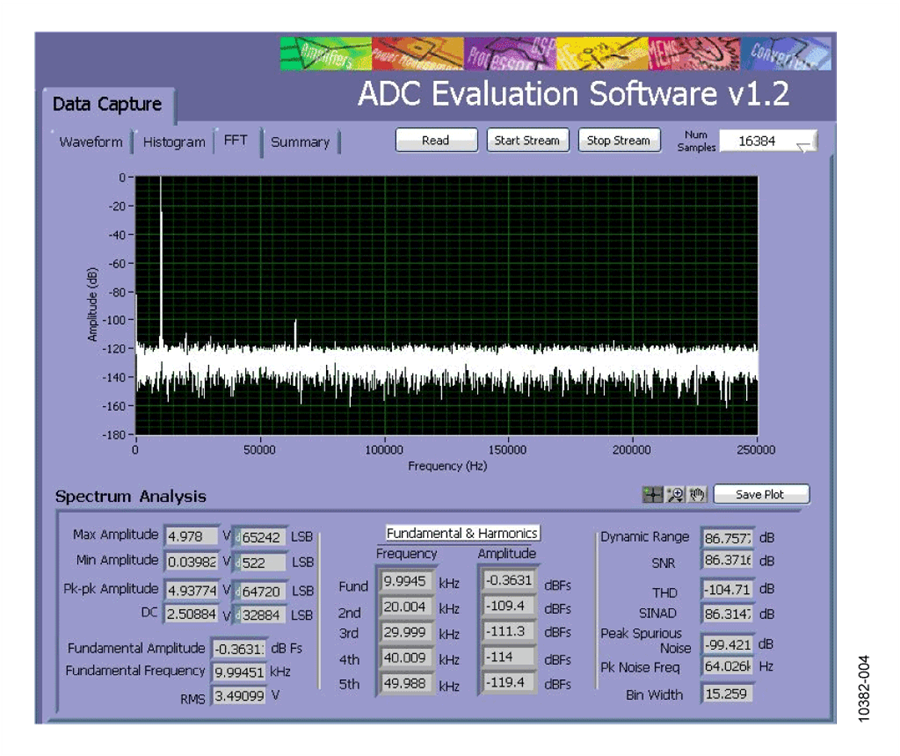Toggle Max Amplitude LSB radix indicator
Screen dimensions: 900x756
(x=237, y=538)
